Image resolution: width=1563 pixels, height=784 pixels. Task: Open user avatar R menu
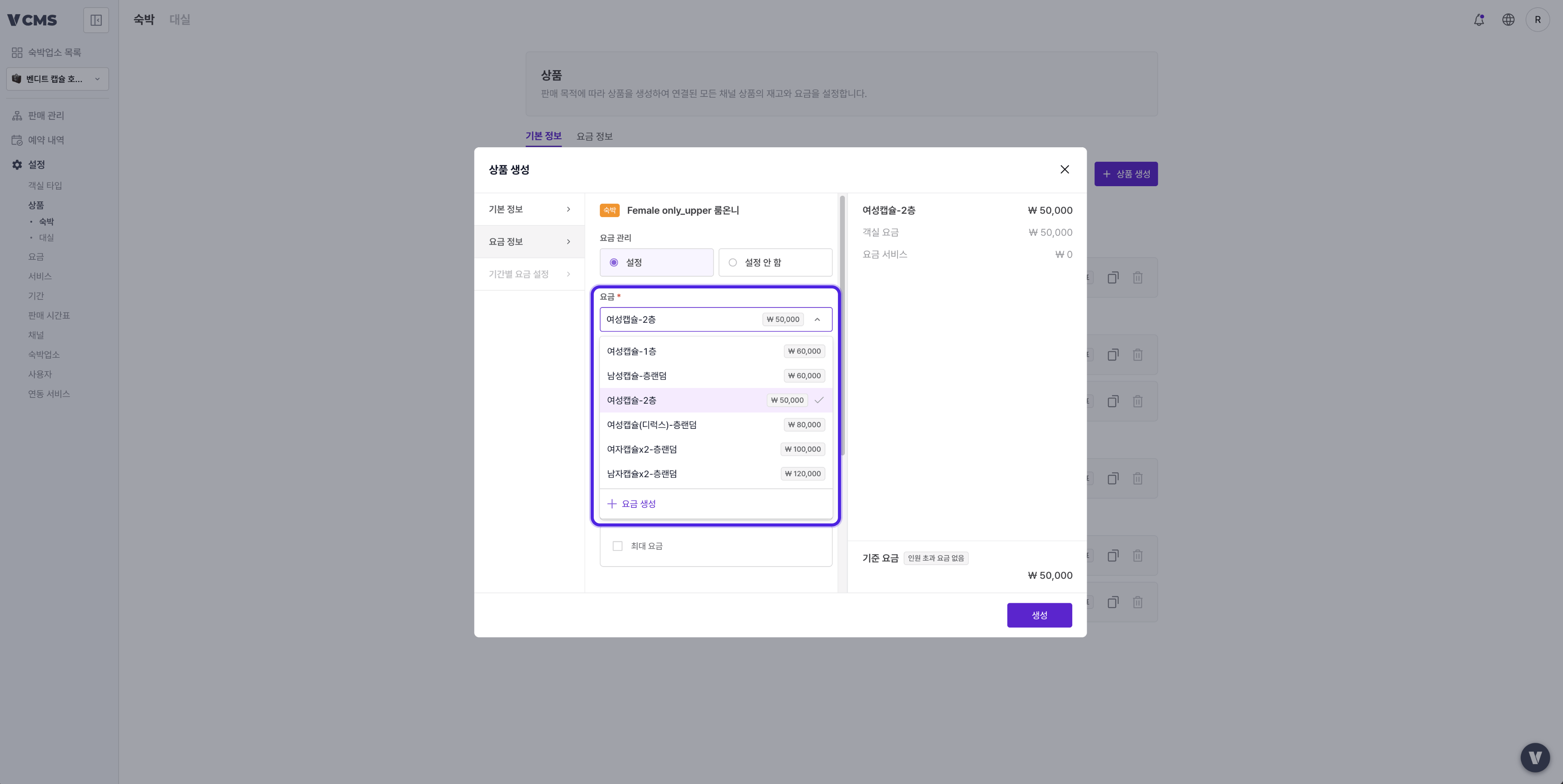[x=1537, y=20]
